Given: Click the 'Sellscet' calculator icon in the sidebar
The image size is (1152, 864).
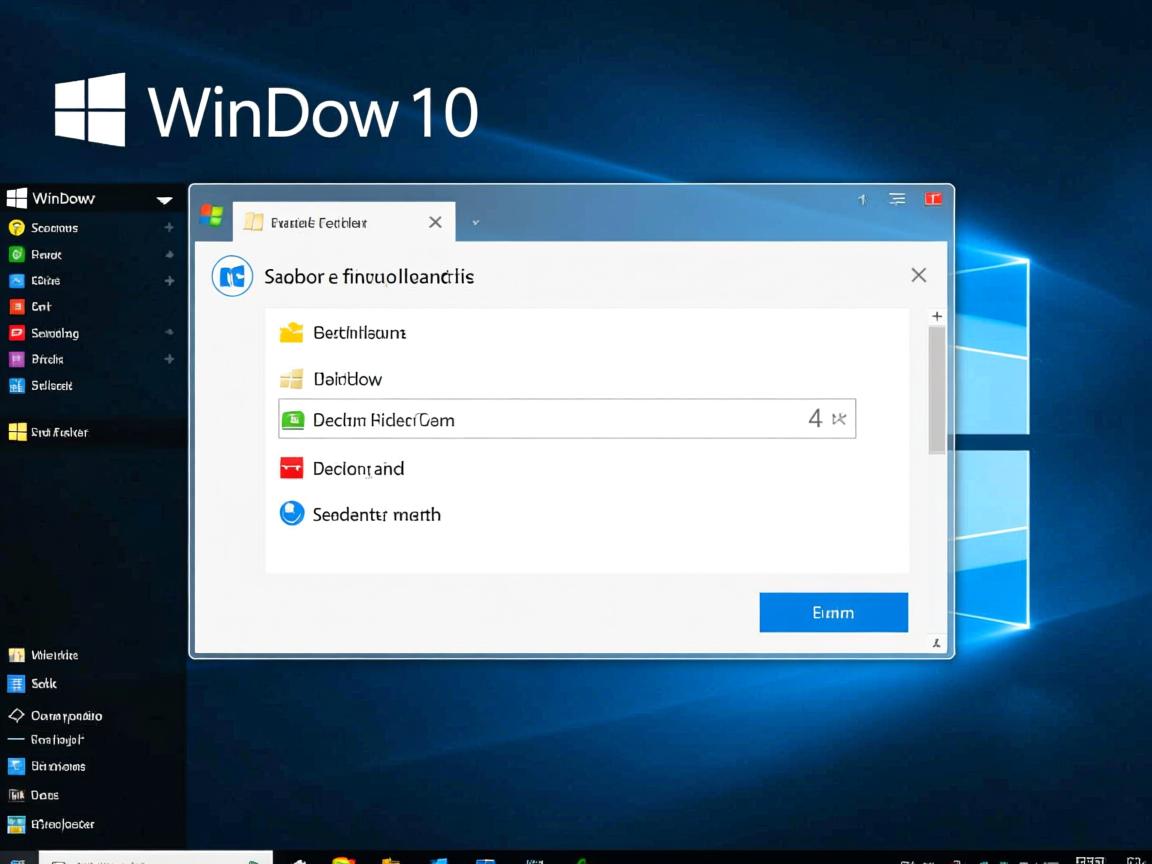Looking at the screenshot, I should (17, 385).
